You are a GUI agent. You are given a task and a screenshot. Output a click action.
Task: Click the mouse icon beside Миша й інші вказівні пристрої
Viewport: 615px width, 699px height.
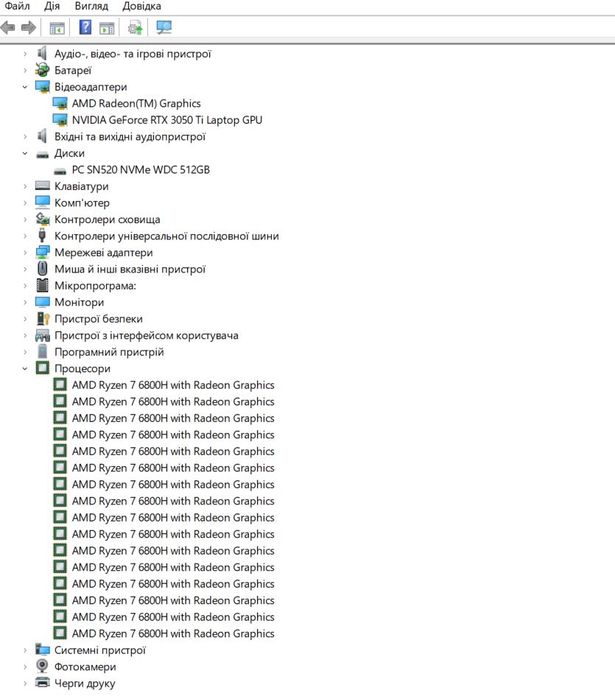coord(42,268)
